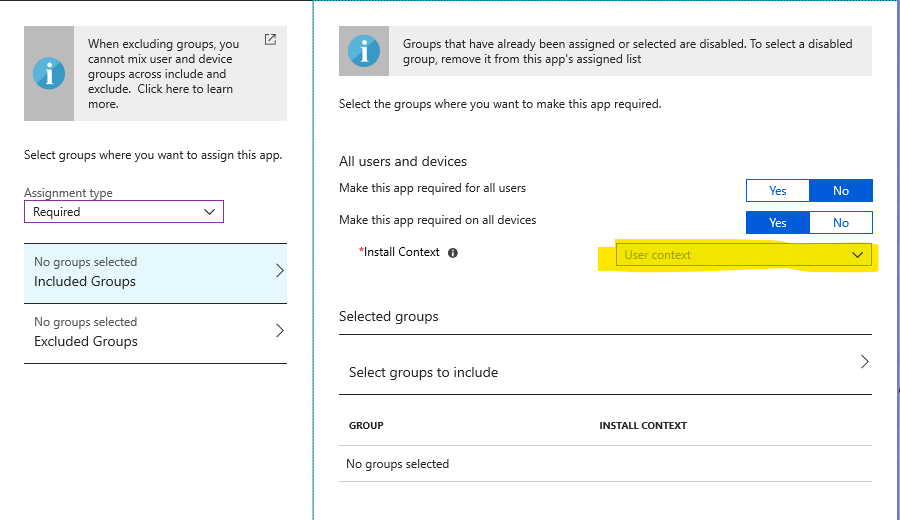Click the chevron beside Select groups to include
Screen dimensions: 900x520
[x=865, y=362]
